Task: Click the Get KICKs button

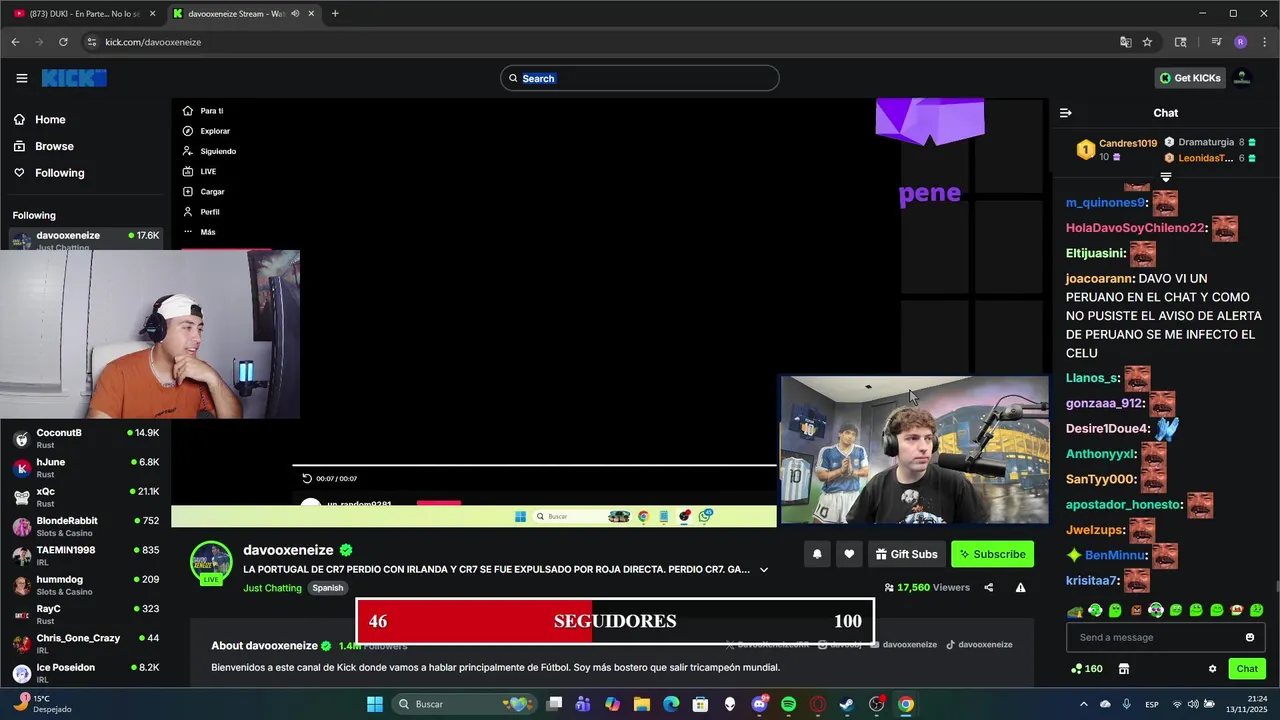Action: coord(1189,78)
